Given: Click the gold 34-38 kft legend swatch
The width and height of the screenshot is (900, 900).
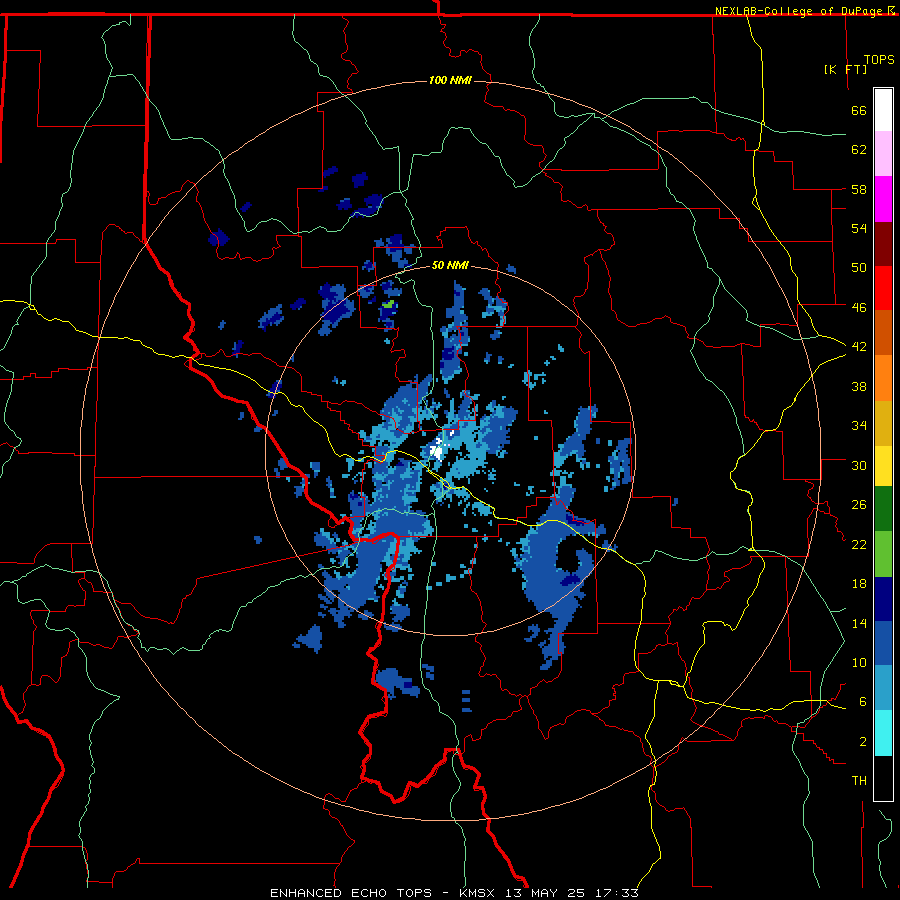Looking at the screenshot, I should point(883,423).
